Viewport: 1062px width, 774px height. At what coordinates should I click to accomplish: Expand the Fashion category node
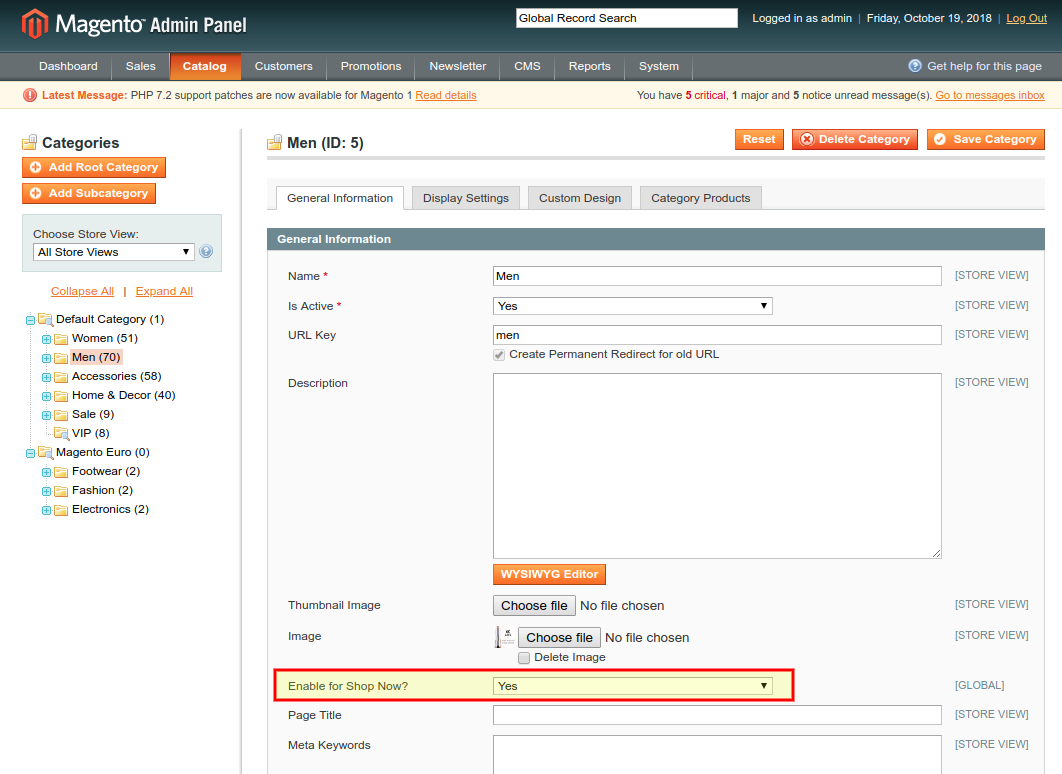46,490
